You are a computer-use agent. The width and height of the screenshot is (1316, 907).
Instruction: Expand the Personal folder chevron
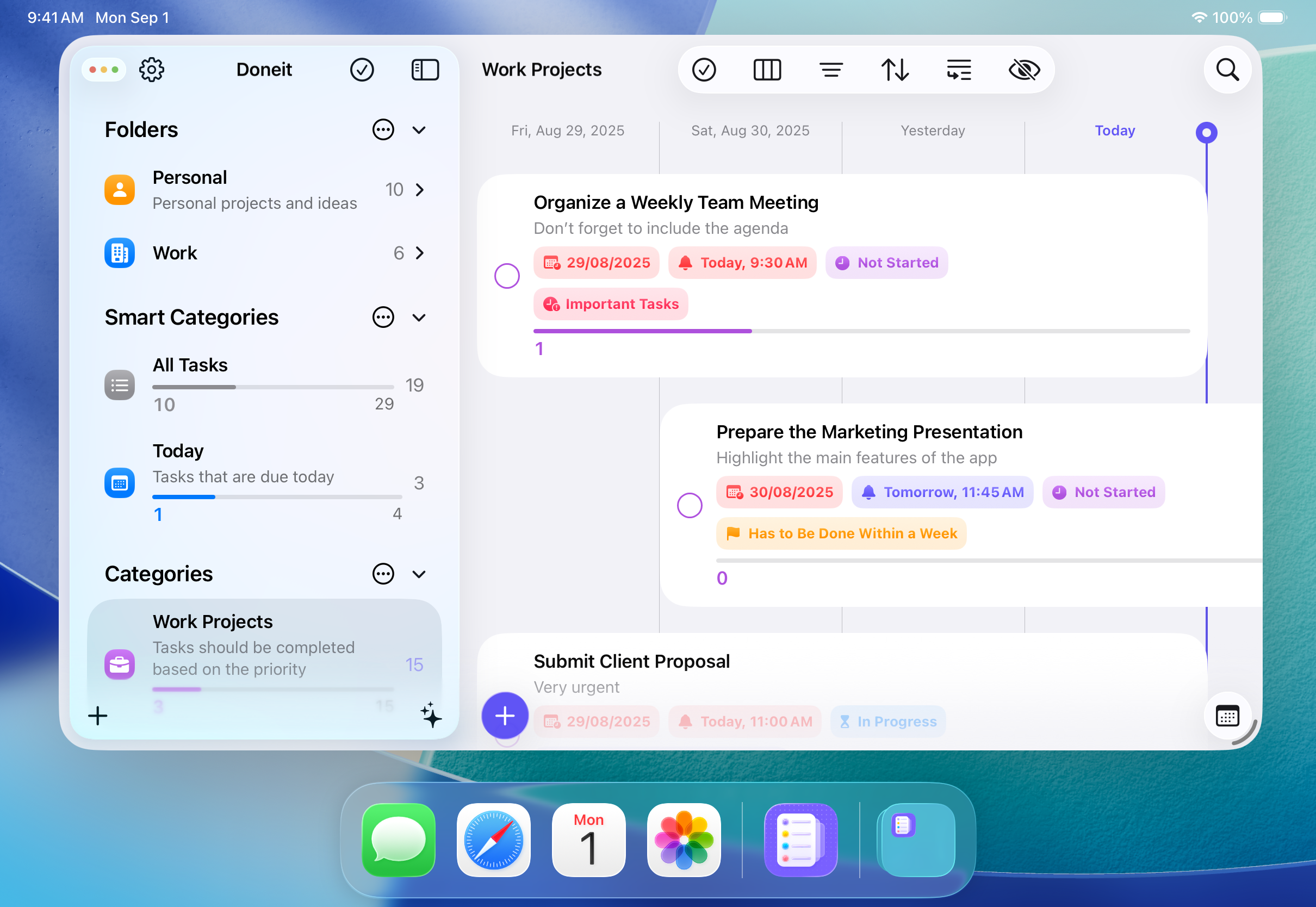420,190
